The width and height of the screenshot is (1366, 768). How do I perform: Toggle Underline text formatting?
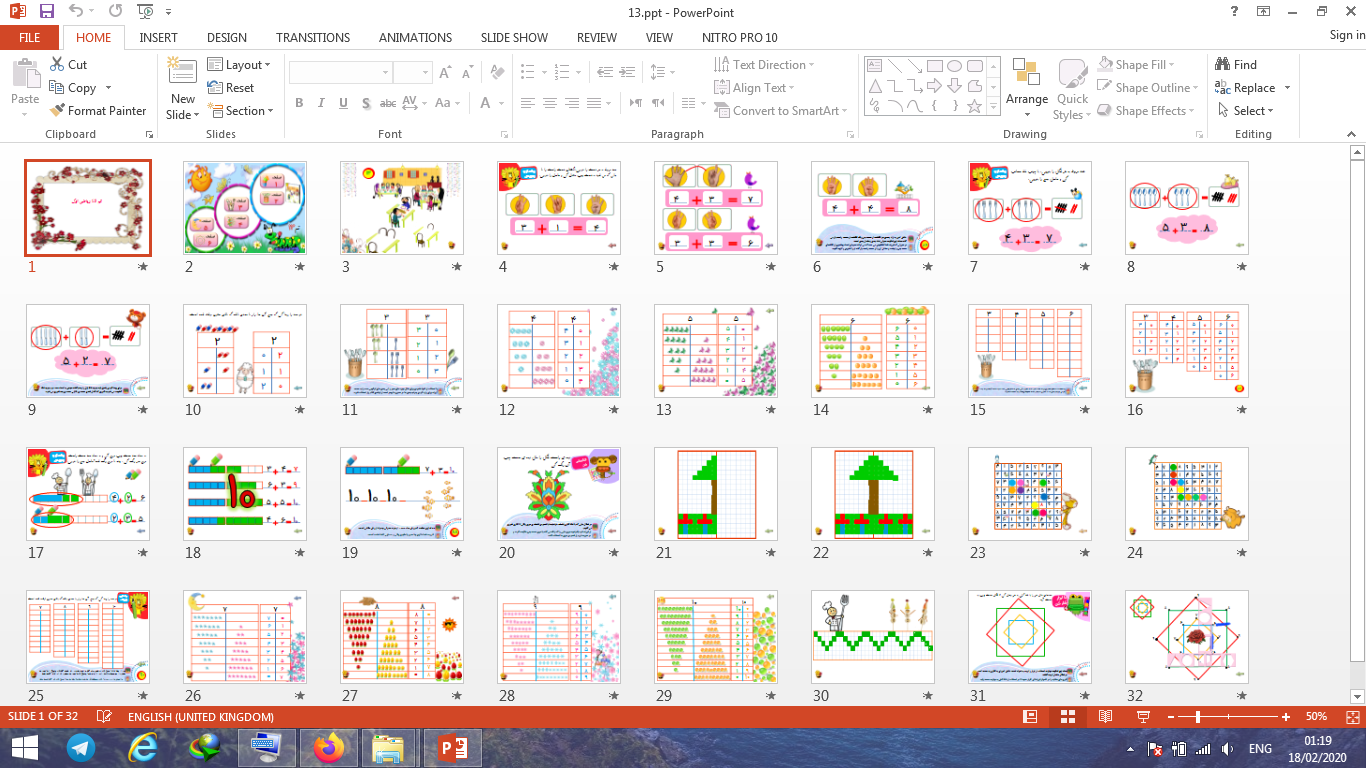coord(343,103)
